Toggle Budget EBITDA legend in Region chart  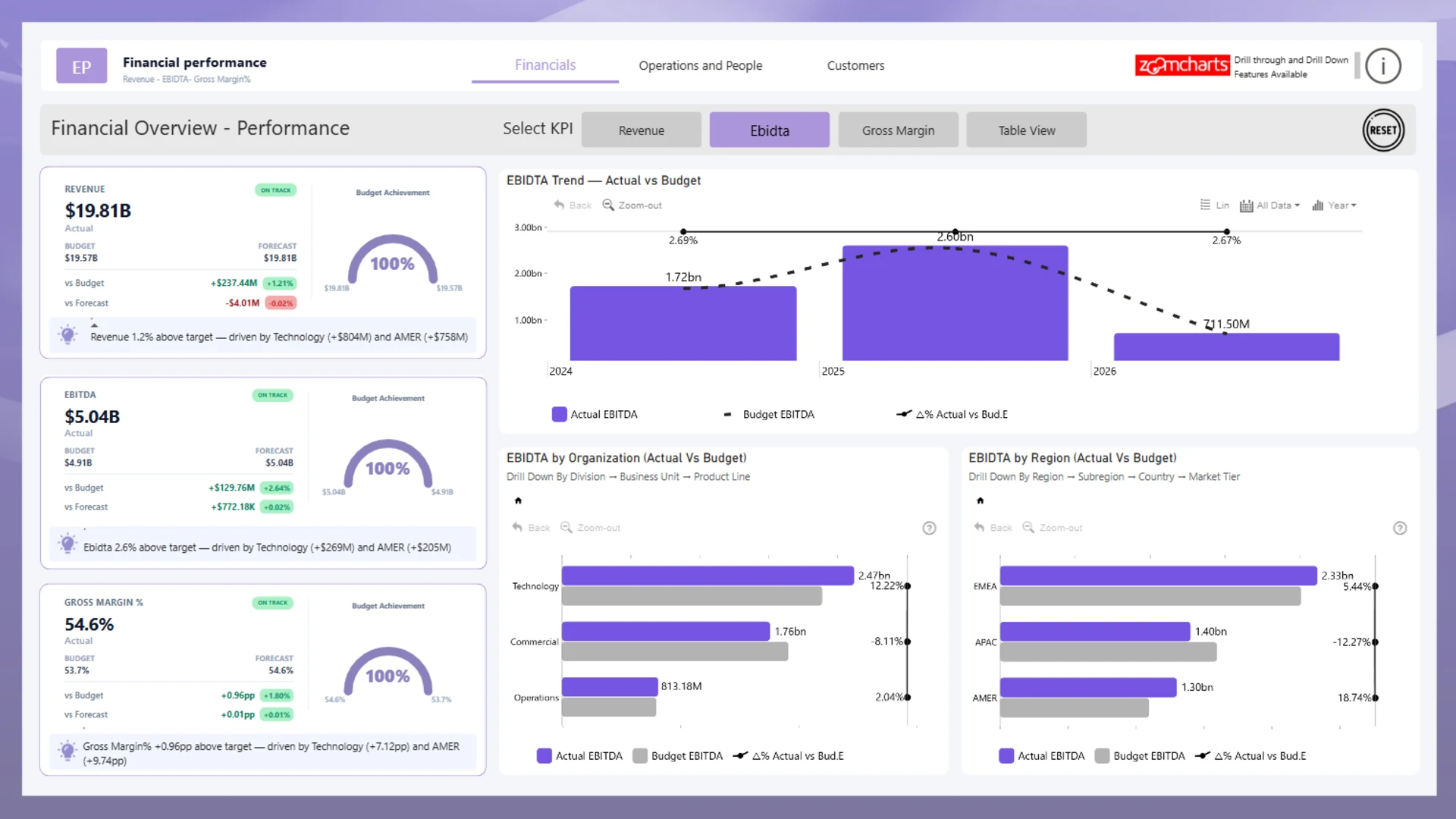[1140, 756]
